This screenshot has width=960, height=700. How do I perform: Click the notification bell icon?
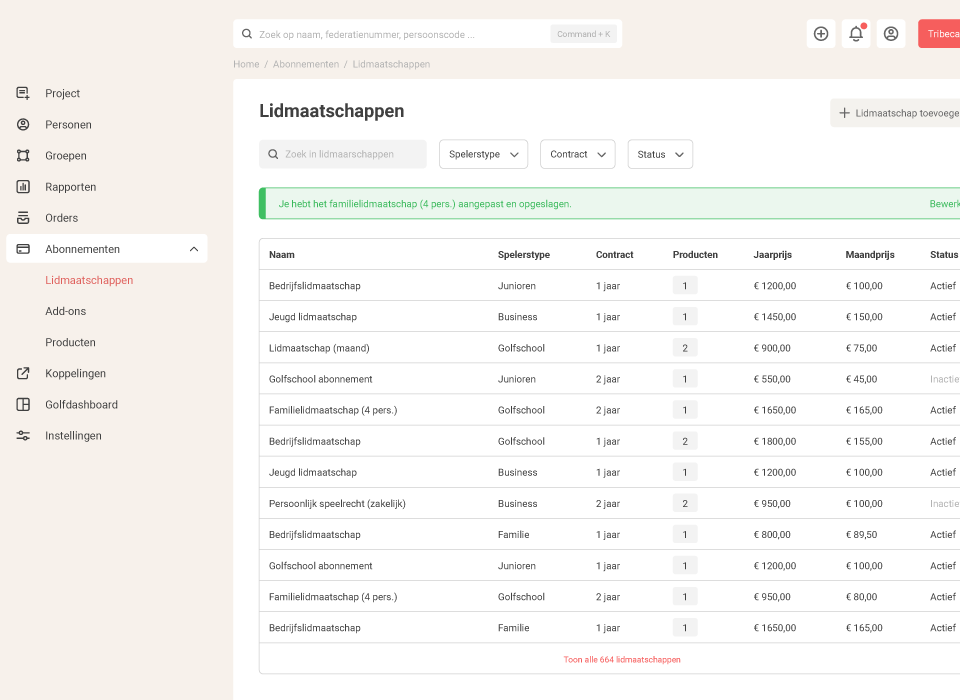[856, 34]
